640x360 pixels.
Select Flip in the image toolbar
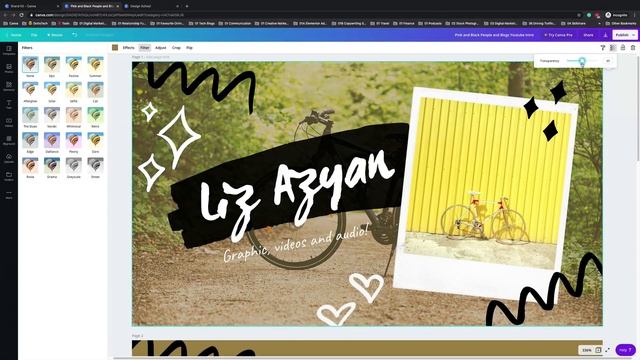click(189, 48)
